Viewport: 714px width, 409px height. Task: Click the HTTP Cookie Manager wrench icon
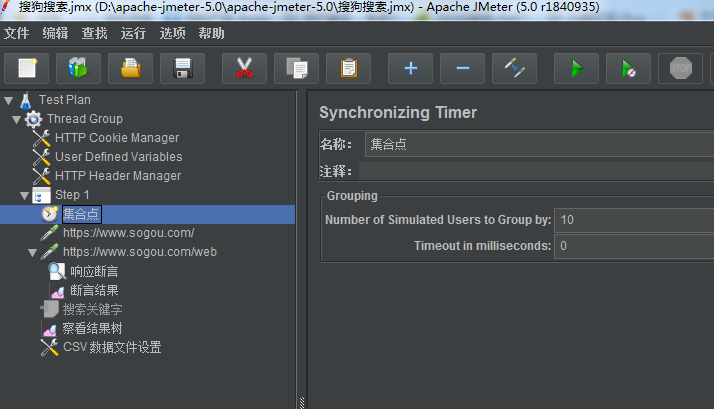pyautogui.click(x=41, y=138)
